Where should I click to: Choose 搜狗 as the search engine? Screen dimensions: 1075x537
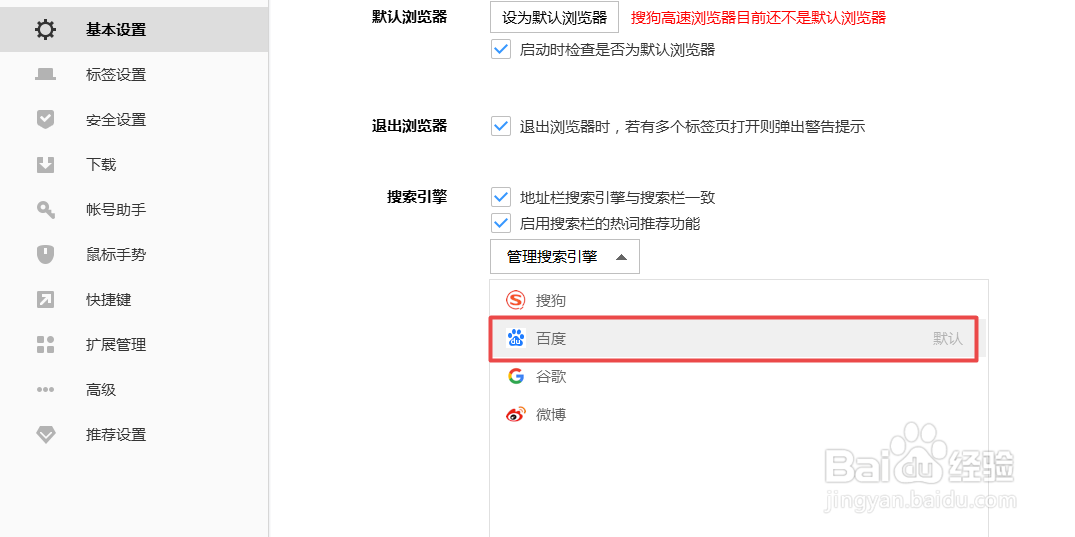[739, 300]
